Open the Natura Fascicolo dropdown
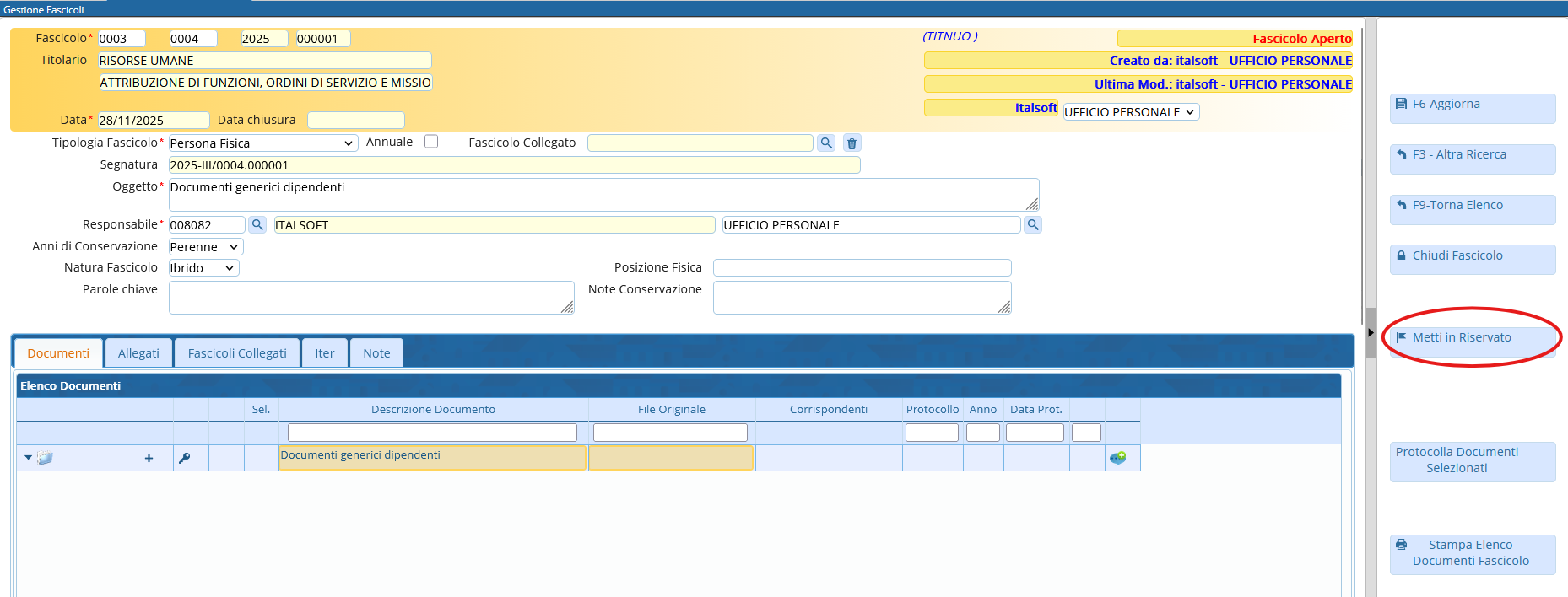1568x597 pixels. 203,268
